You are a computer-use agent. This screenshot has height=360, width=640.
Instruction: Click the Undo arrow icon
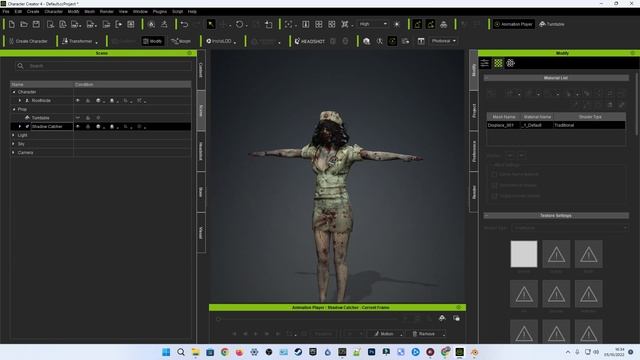tap(184, 24)
